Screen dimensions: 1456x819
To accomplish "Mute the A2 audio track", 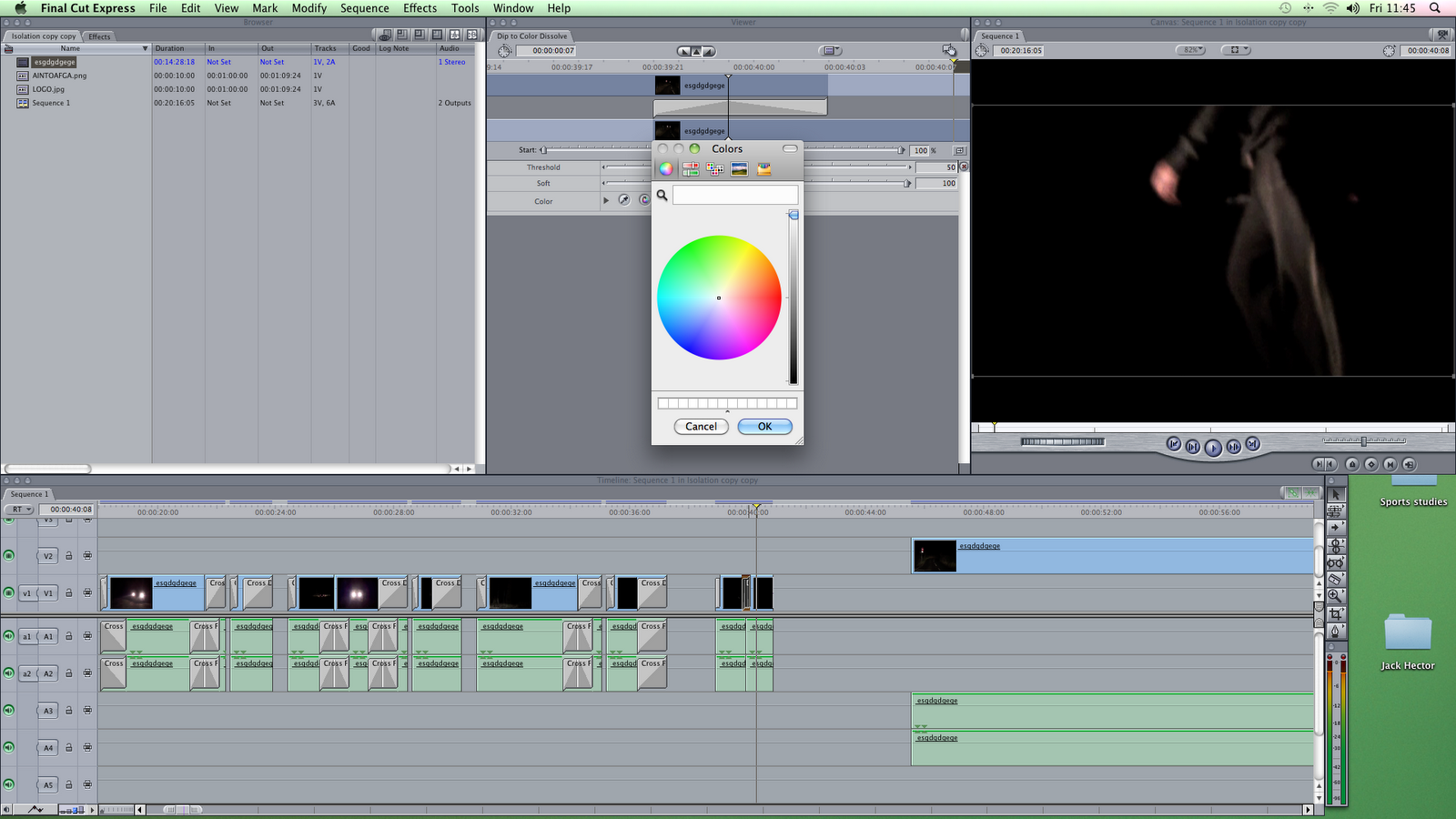I will 9,673.
